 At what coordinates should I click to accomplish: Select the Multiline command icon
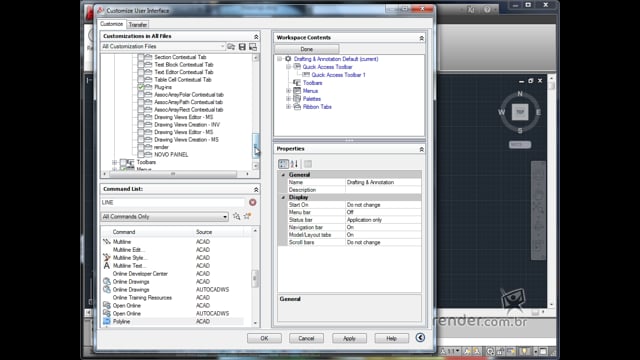point(107,242)
